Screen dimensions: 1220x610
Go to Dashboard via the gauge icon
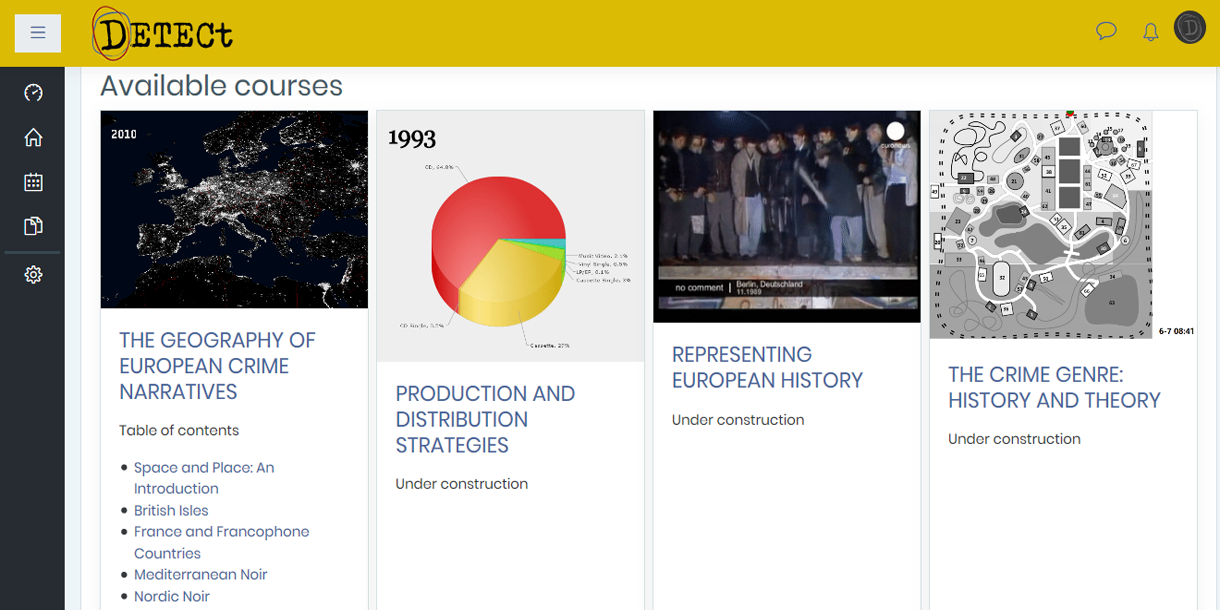[33, 93]
